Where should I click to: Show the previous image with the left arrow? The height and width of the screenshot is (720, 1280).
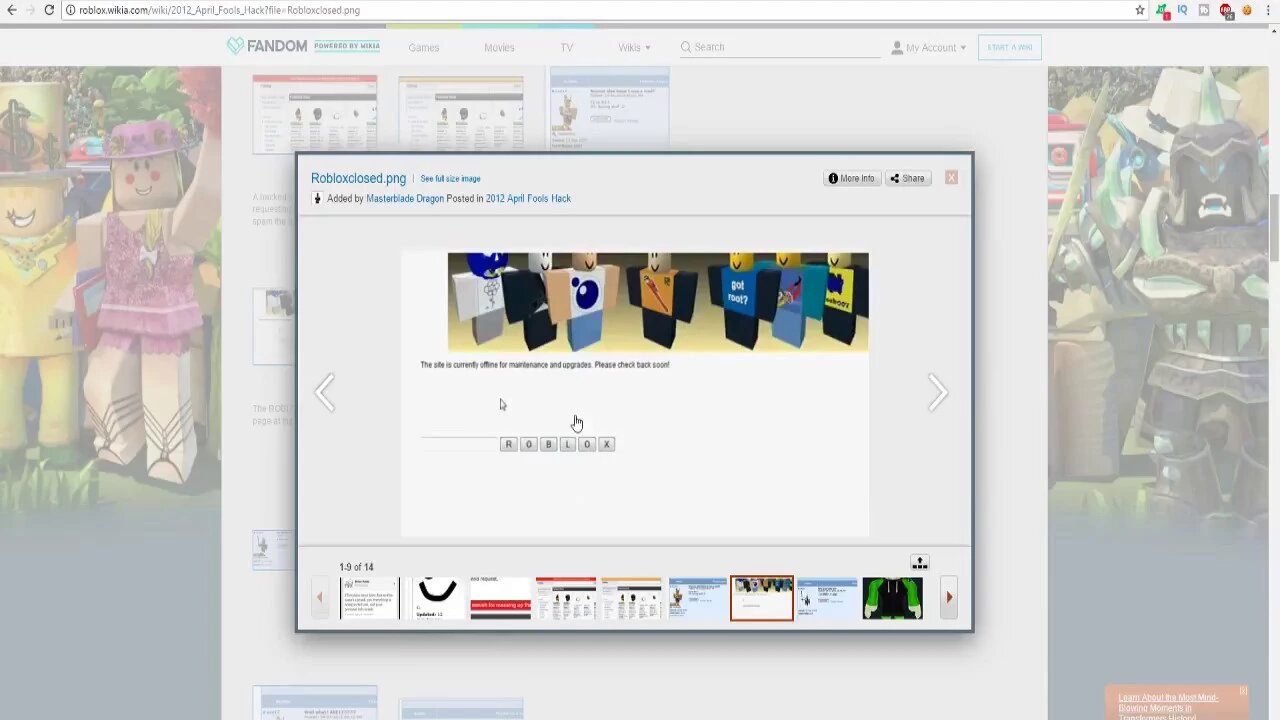point(325,393)
